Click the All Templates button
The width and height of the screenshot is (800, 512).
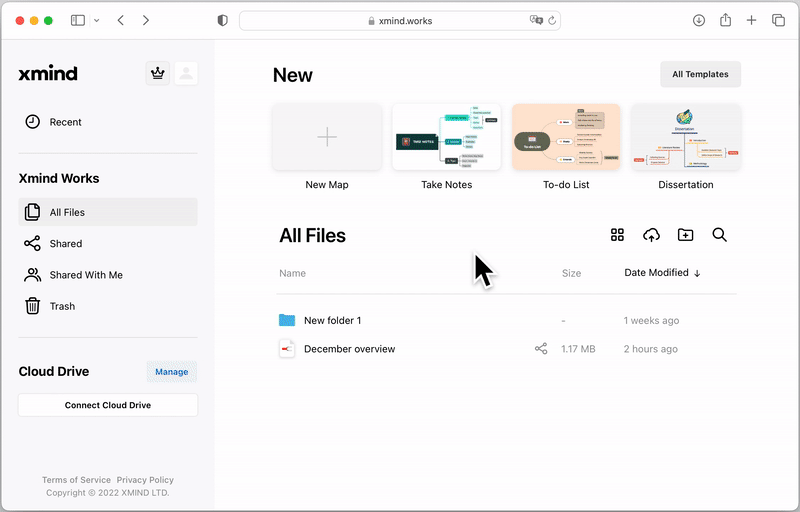(701, 74)
